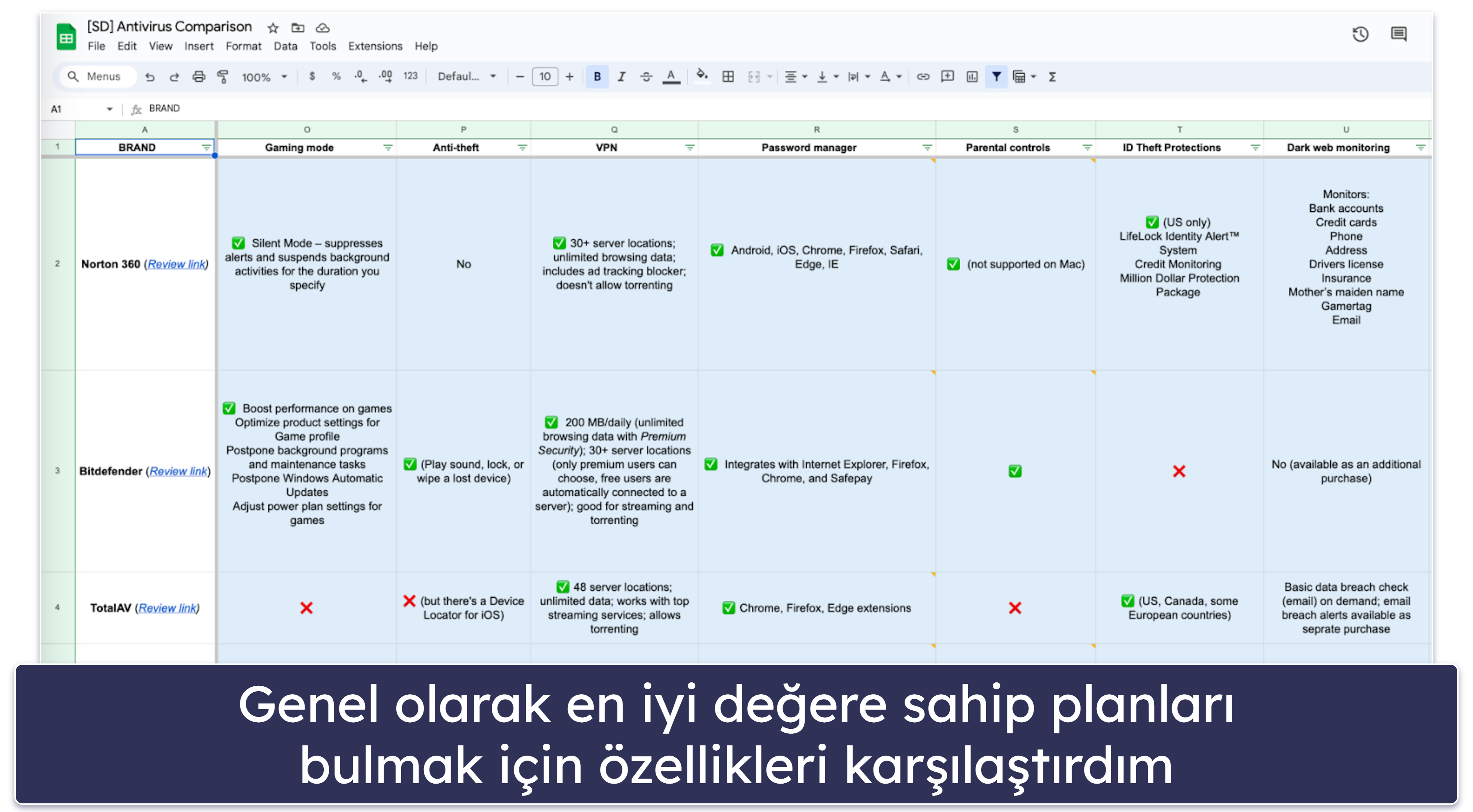1473x812 pixels.
Task: Increase font size with plus
Action: (x=570, y=77)
